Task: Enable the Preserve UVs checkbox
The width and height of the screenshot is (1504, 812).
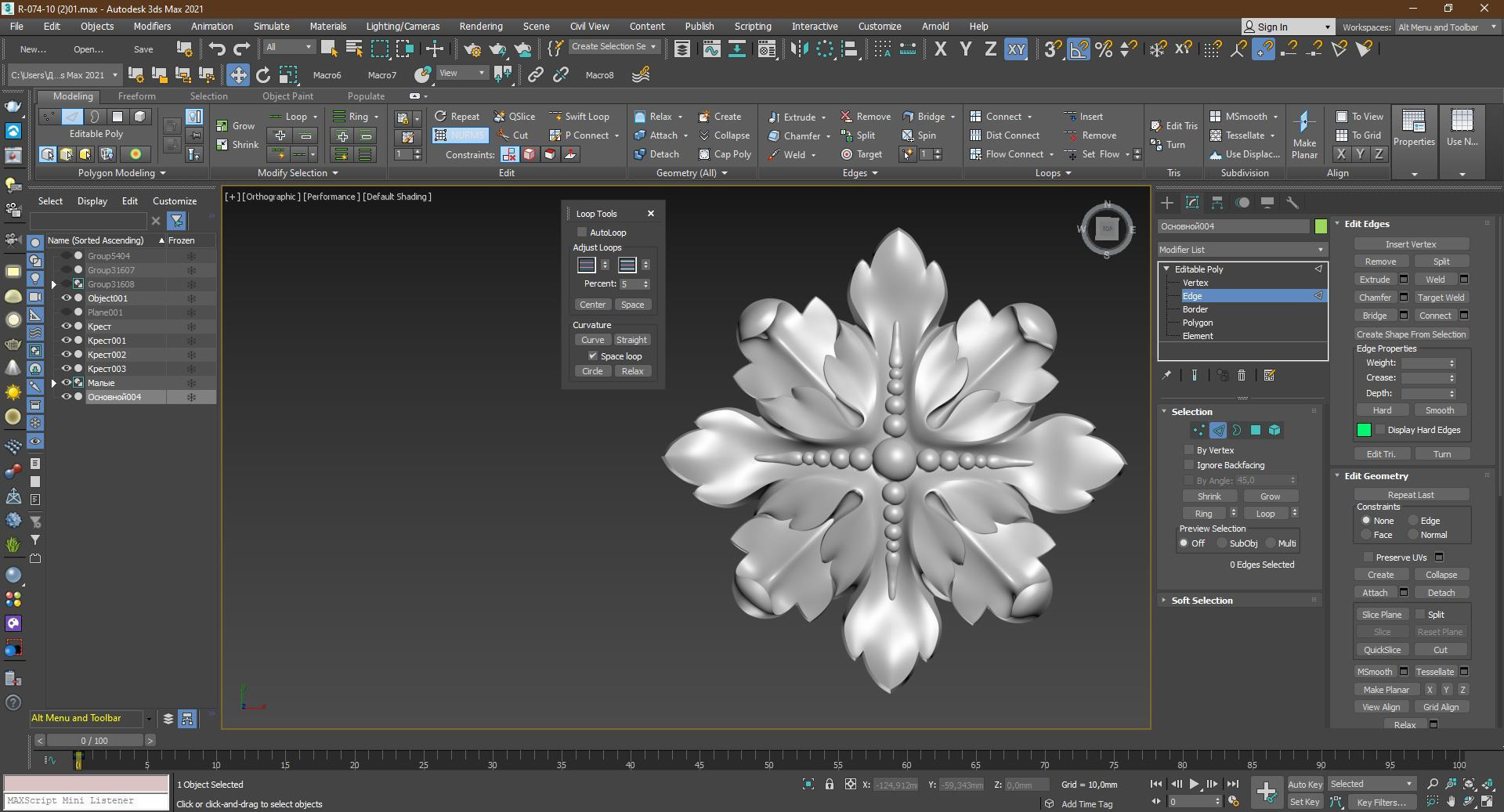Action: tap(1368, 558)
